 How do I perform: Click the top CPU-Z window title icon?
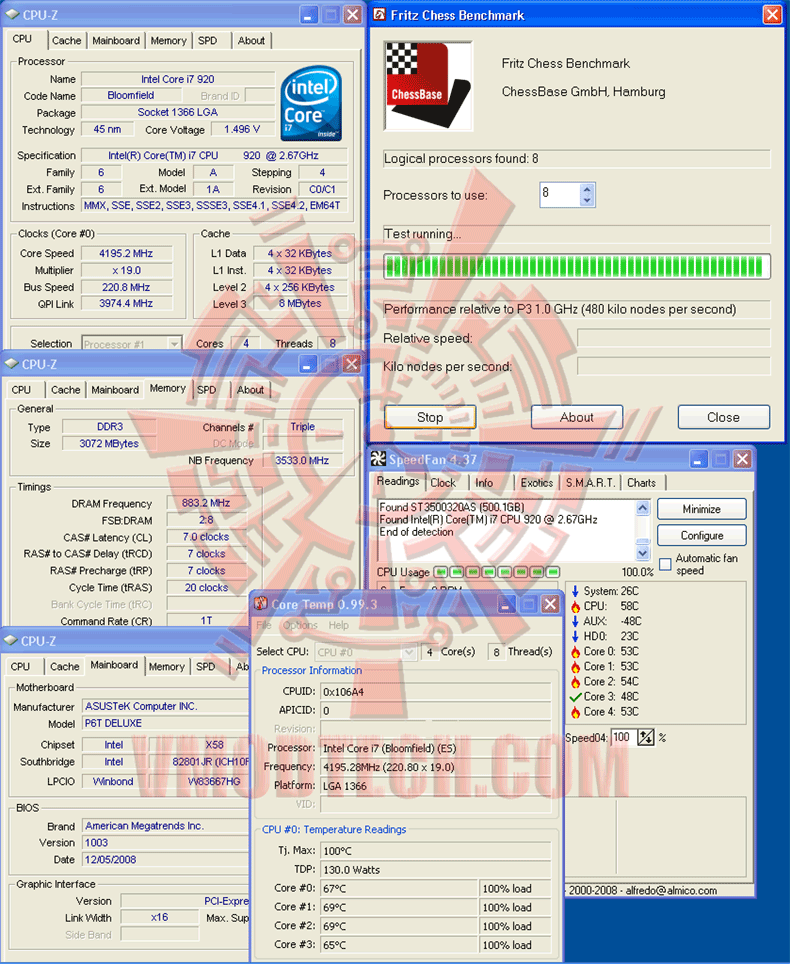[x=12, y=14]
